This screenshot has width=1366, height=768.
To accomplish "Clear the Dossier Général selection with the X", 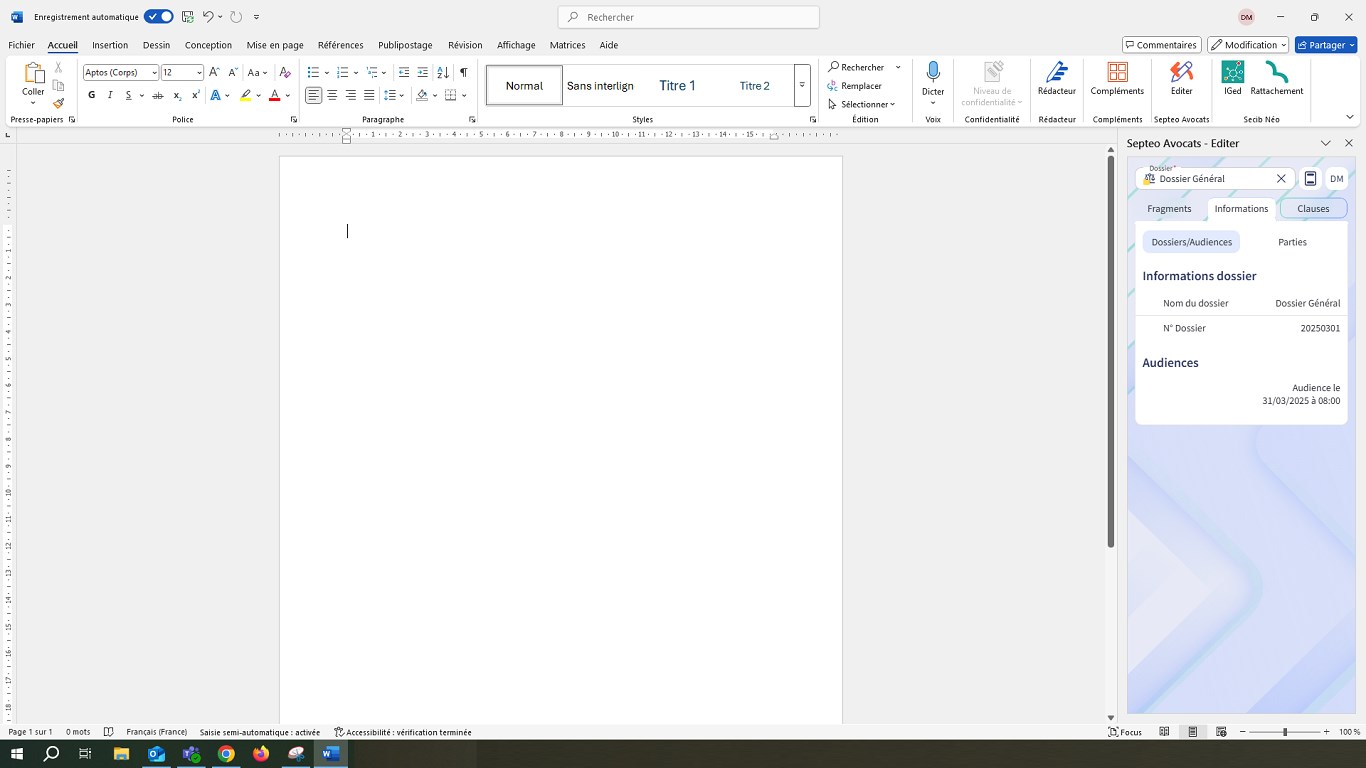I will (1281, 179).
